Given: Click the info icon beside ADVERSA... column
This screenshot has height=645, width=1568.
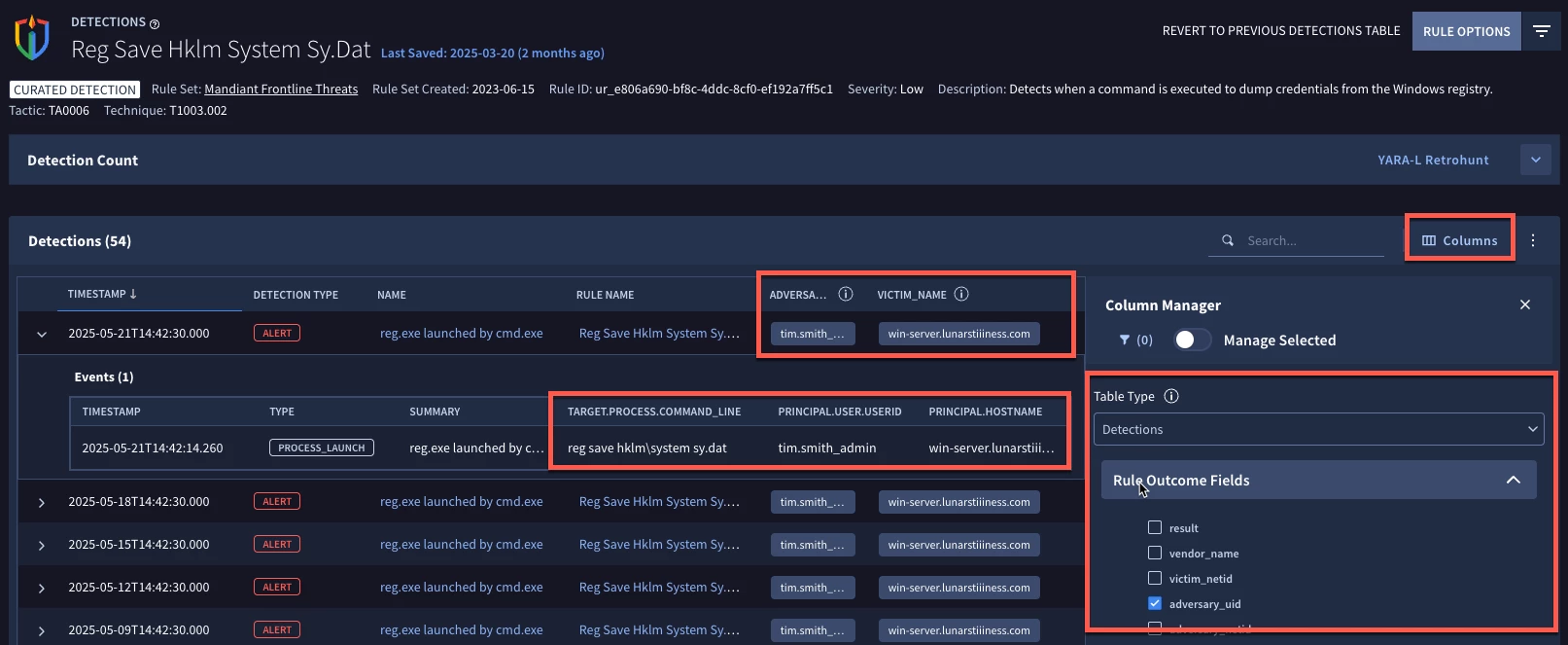Looking at the screenshot, I should tap(846, 294).
